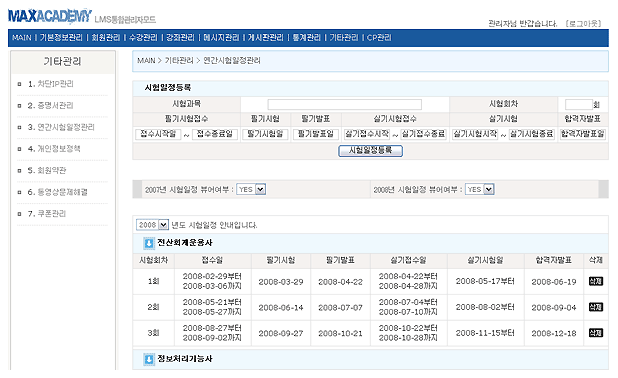
Task: Open the 수강관리 menu
Action: tap(143, 37)
